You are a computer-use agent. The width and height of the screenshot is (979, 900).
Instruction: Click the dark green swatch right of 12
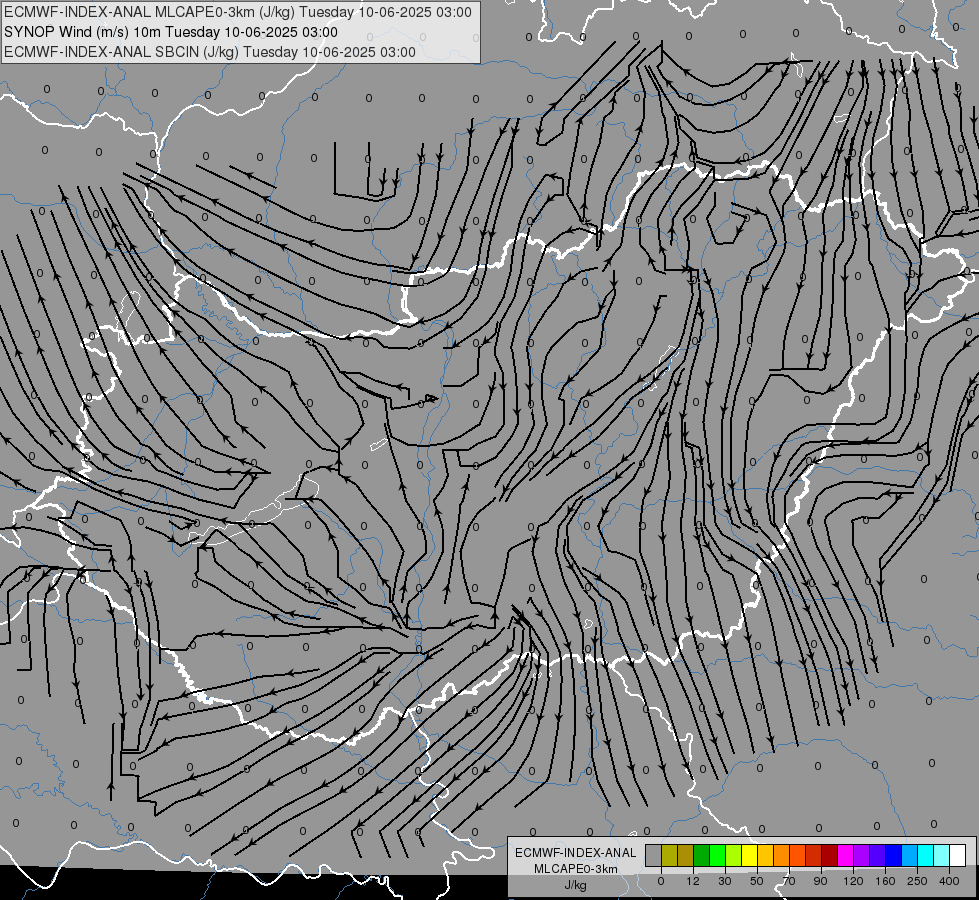(x=702, y=856)
